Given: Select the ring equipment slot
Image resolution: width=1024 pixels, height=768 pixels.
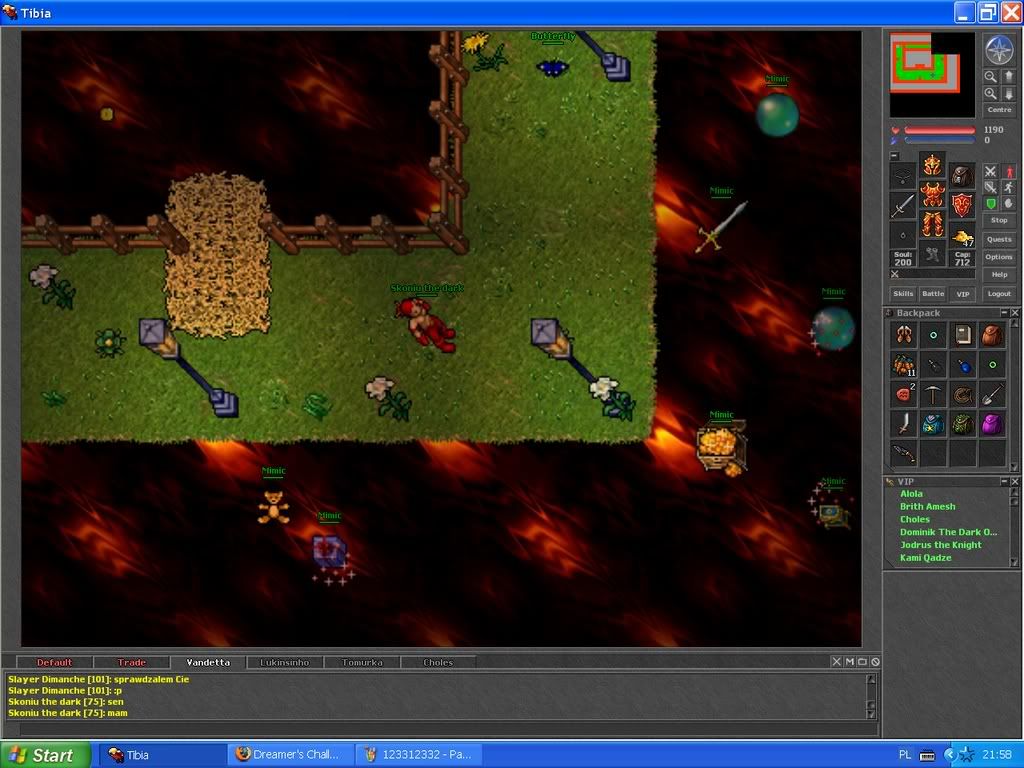Looking at the screenshot, I should pyautogui.click(x=903, y=235).
